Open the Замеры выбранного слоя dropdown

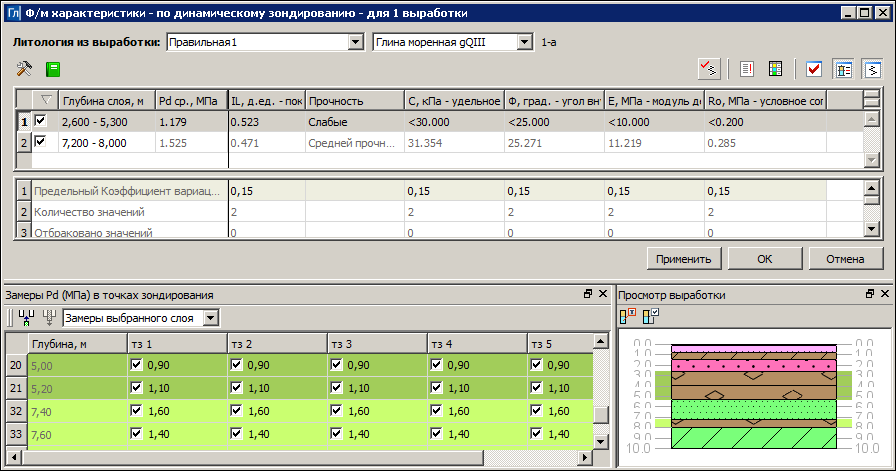[x=211, y=318]
